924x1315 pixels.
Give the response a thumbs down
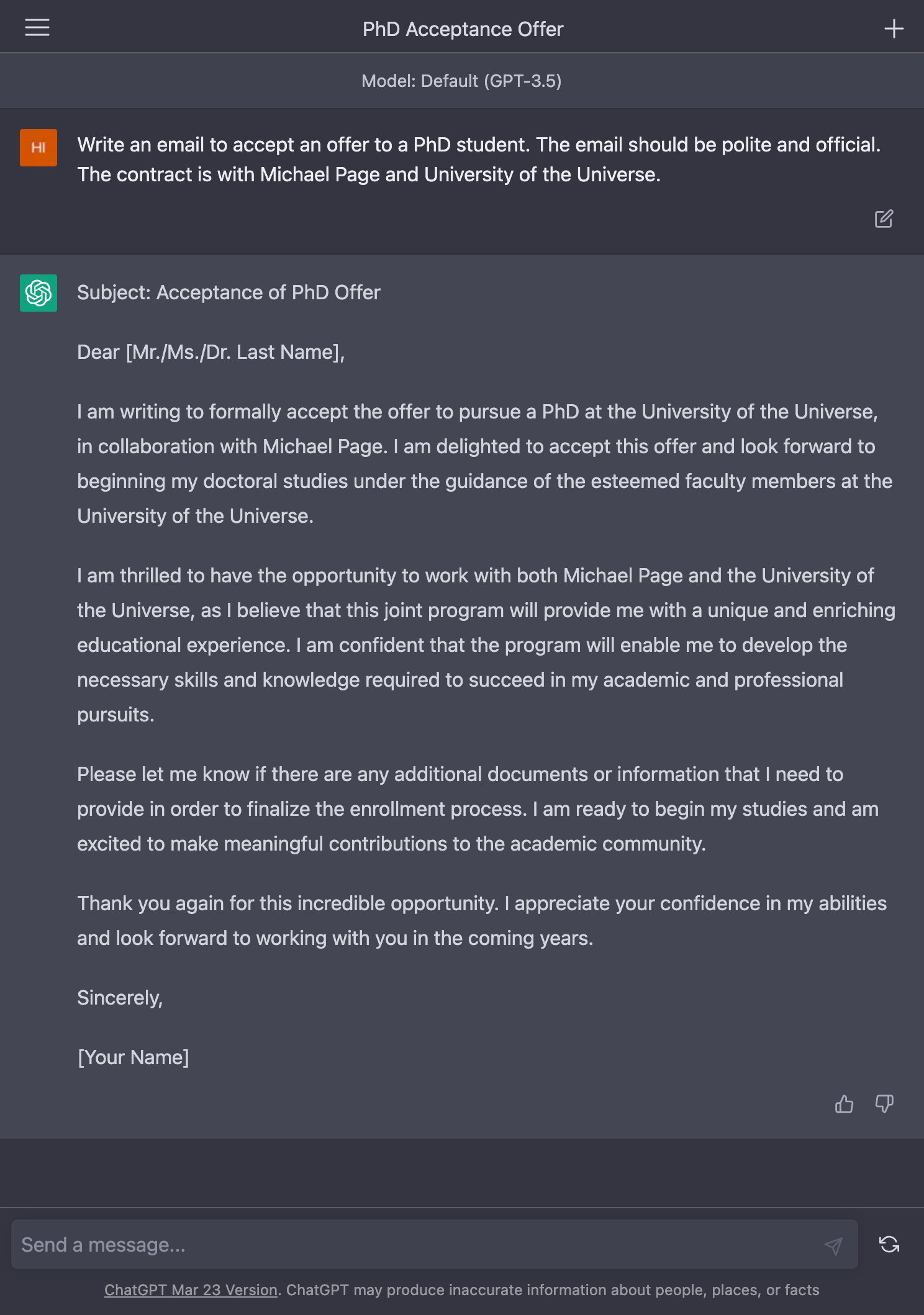coord(884,1105)
